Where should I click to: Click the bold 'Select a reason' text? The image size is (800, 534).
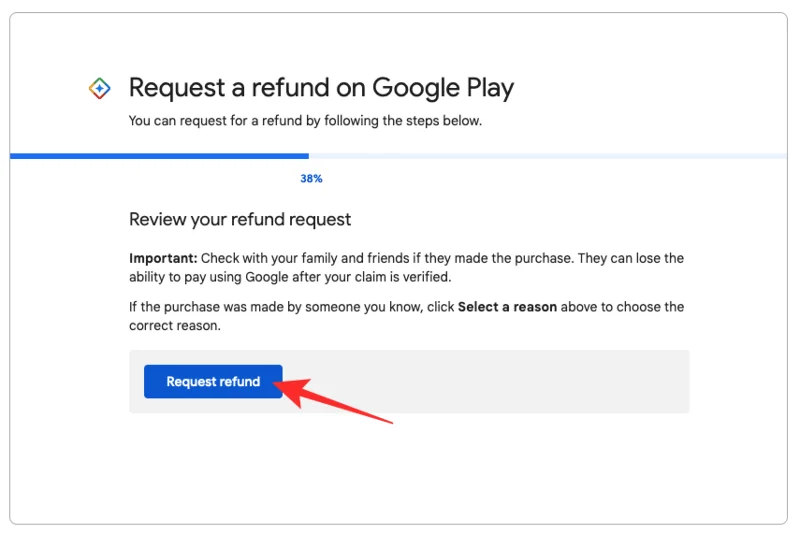coord(507,307)
